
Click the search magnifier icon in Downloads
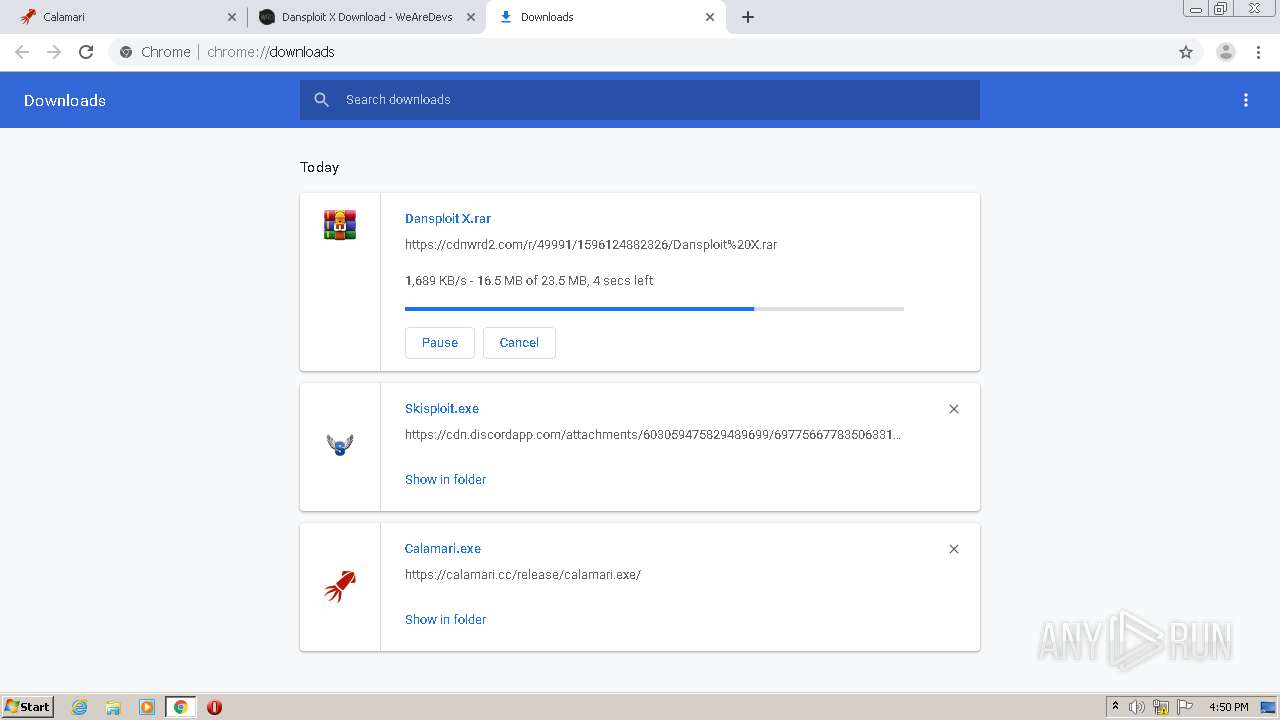click(x=321, y=100)
